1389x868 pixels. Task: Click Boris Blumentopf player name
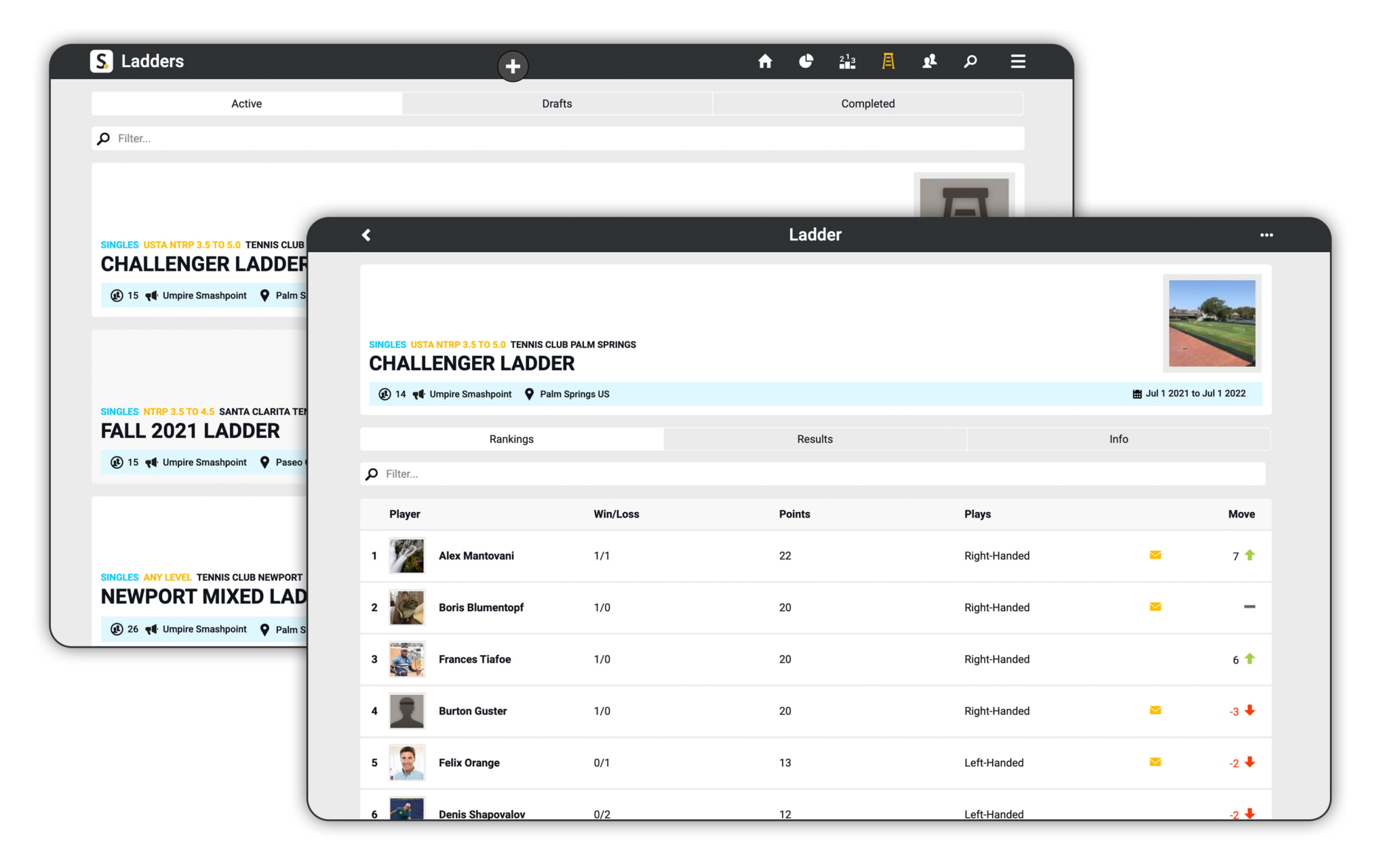[x=481, y=608]
